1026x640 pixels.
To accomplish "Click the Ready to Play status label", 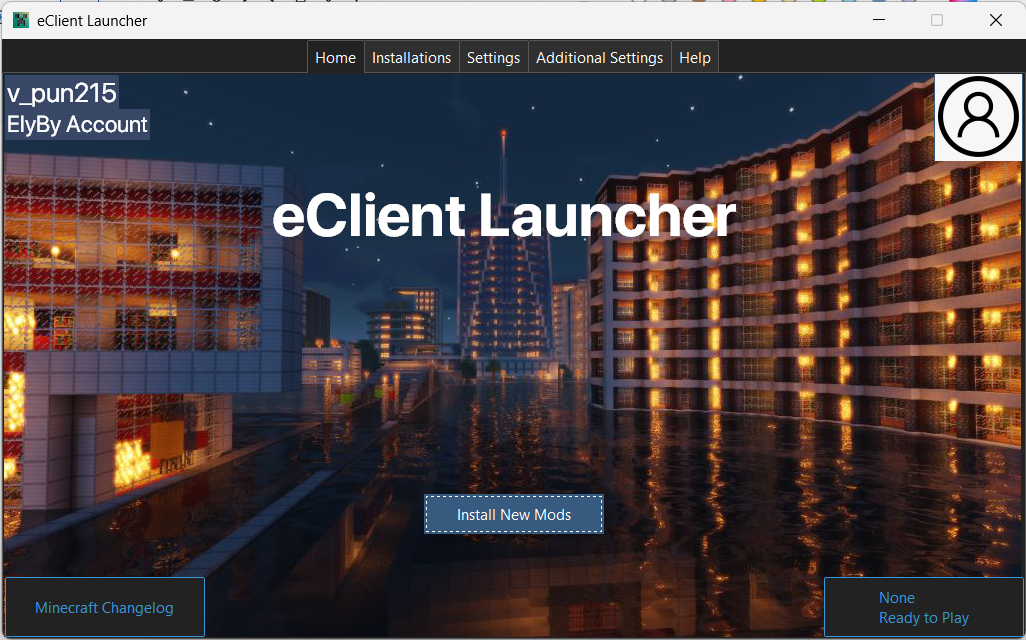I will 925,617.
